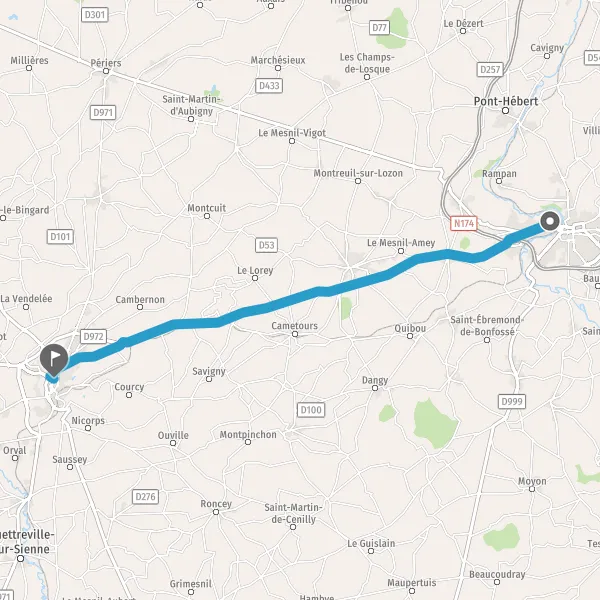This screenshot has width=600, height=600.
Task: Click the circular route start marker
Action: [550, 221]
